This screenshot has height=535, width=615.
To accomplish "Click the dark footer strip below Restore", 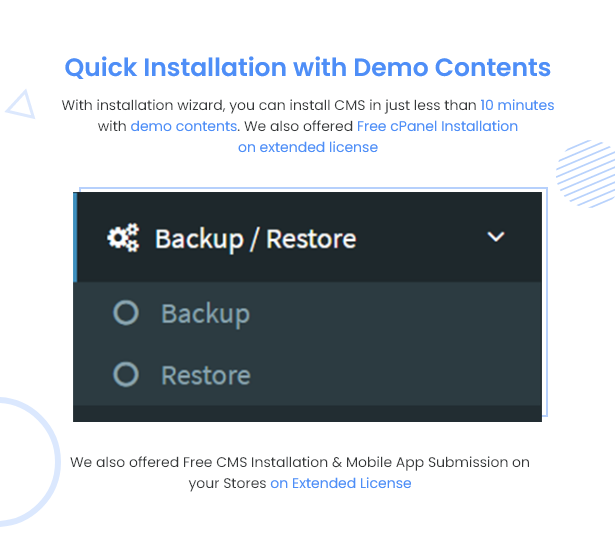I will 308,413.
